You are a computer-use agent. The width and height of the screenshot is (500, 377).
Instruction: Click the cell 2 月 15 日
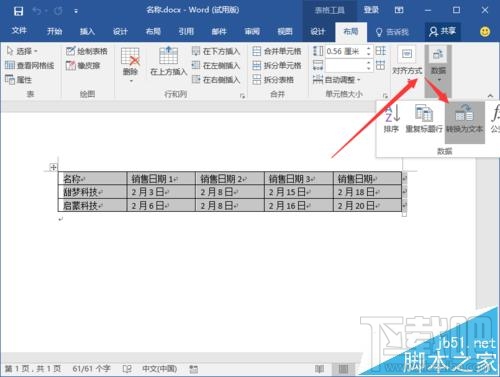pos(299,192)
